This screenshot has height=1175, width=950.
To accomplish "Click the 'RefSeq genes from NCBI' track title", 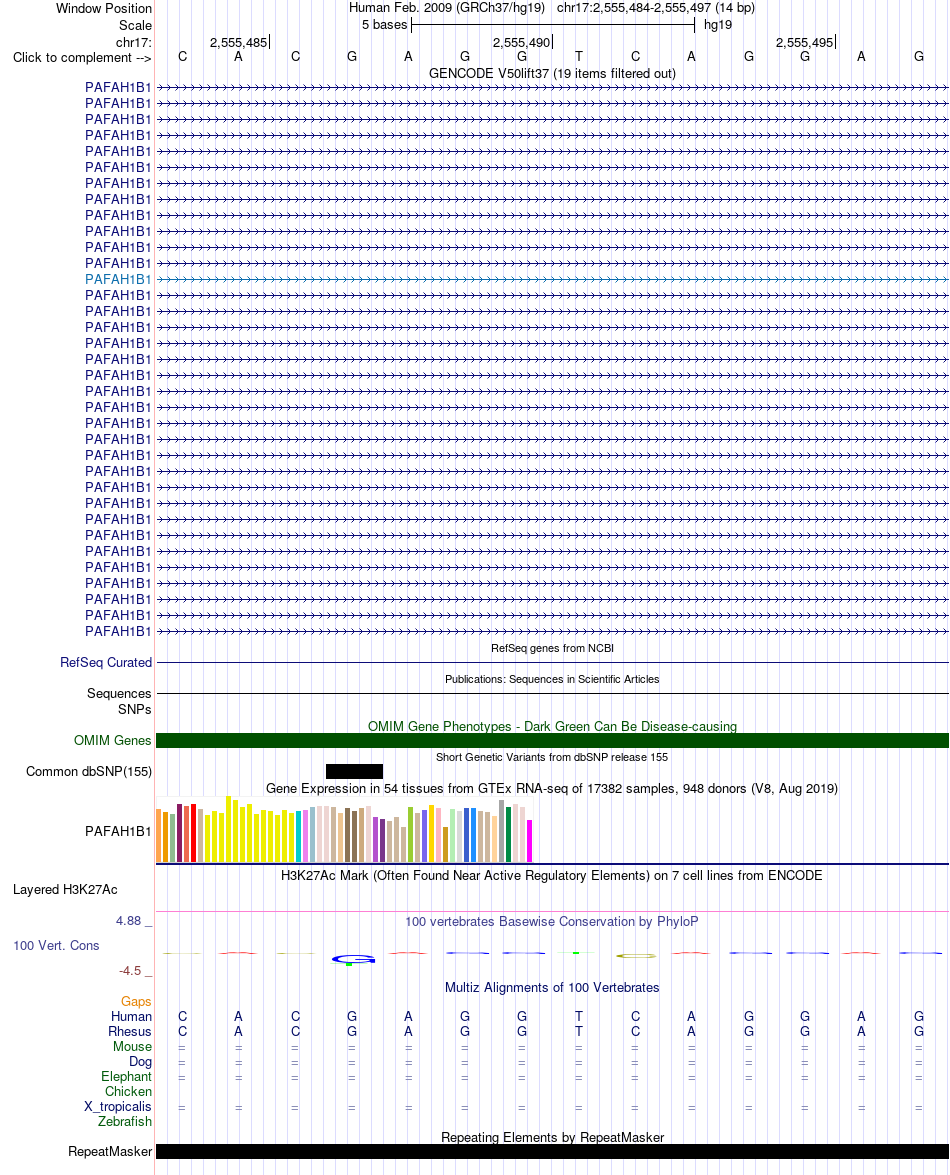I will (x=552, y=648).
